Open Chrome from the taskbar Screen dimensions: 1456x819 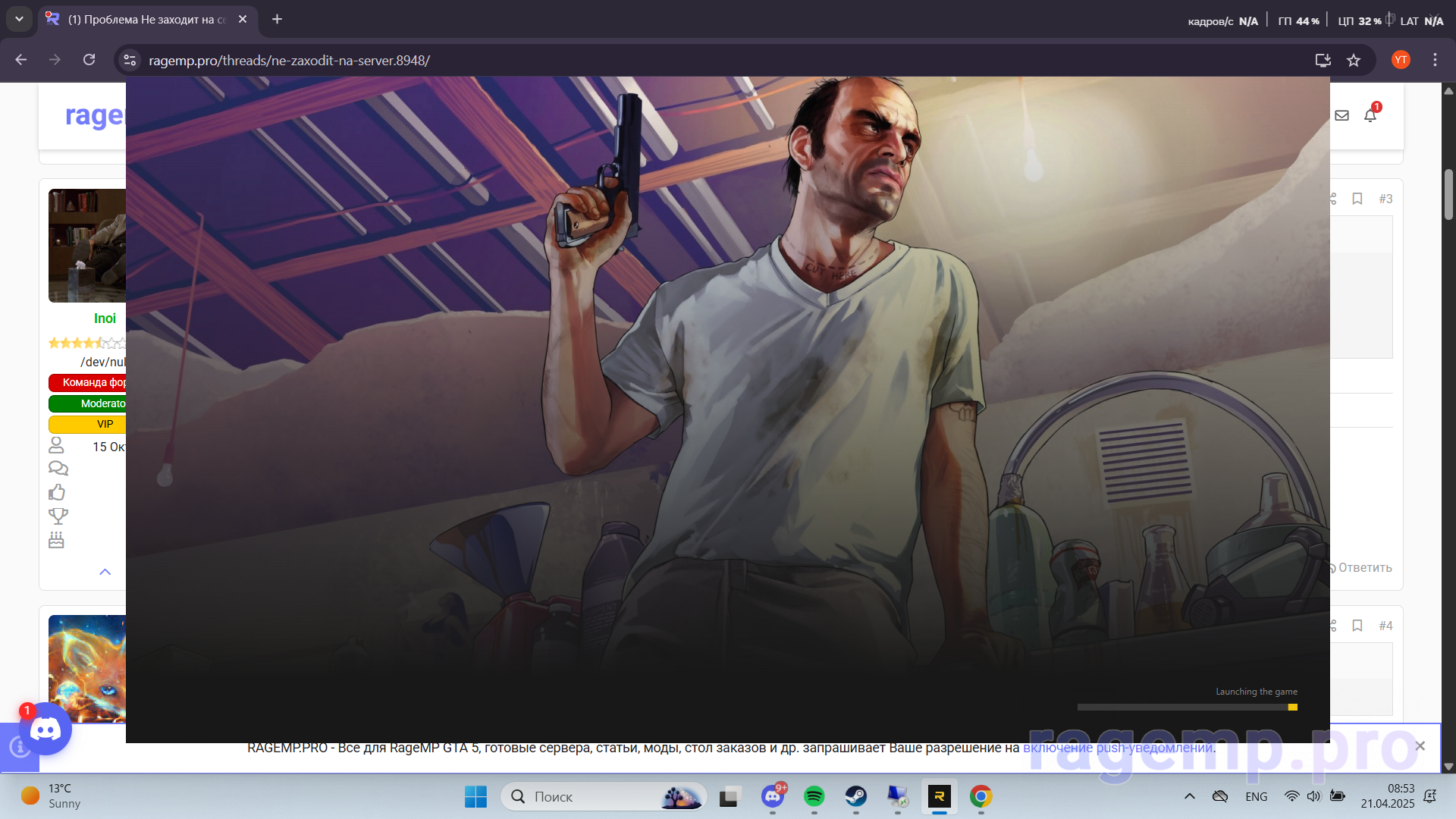pos(981,796)
